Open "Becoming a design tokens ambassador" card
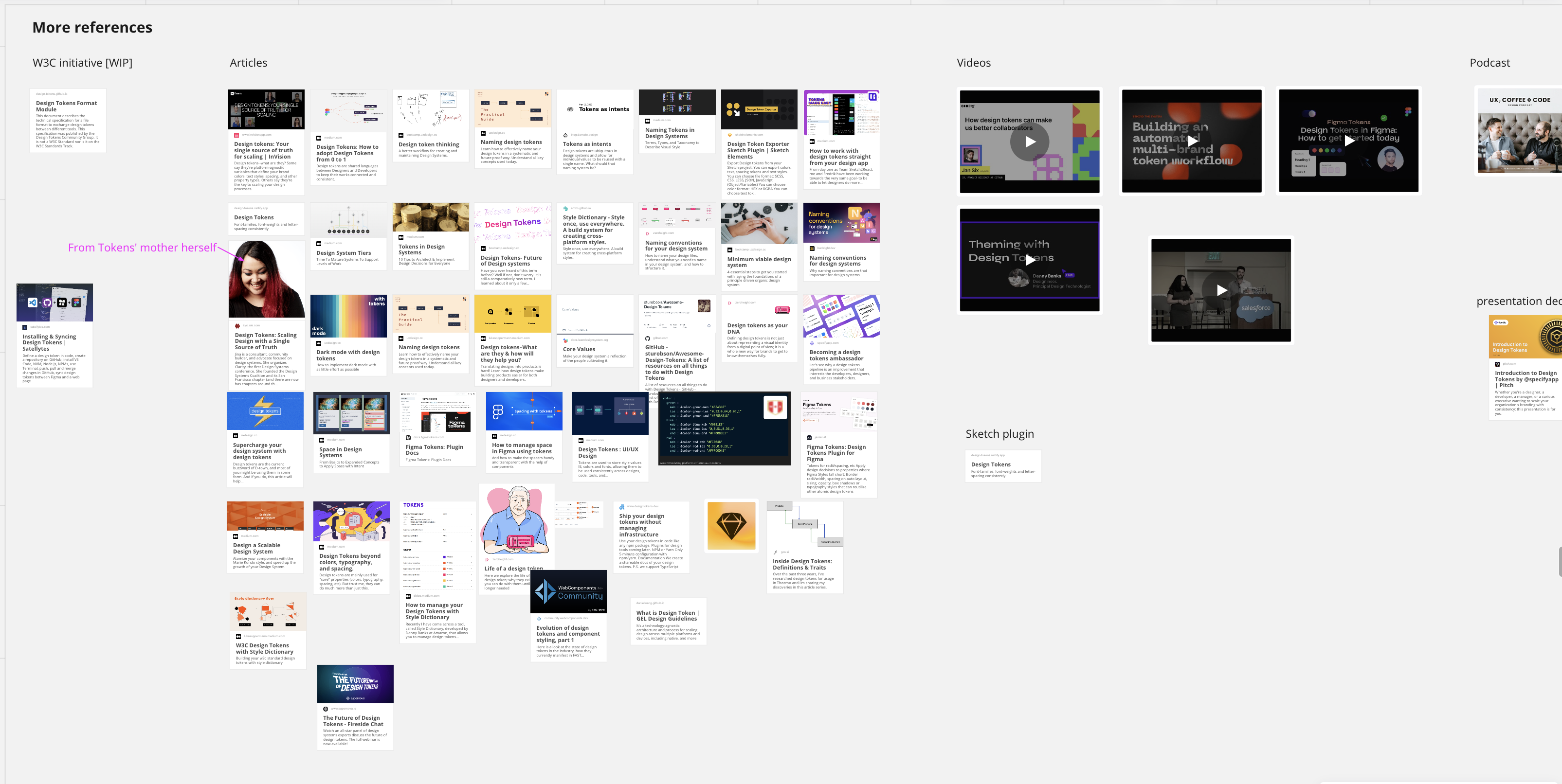This screenshot has height=784, width=1562. point(842,339)
